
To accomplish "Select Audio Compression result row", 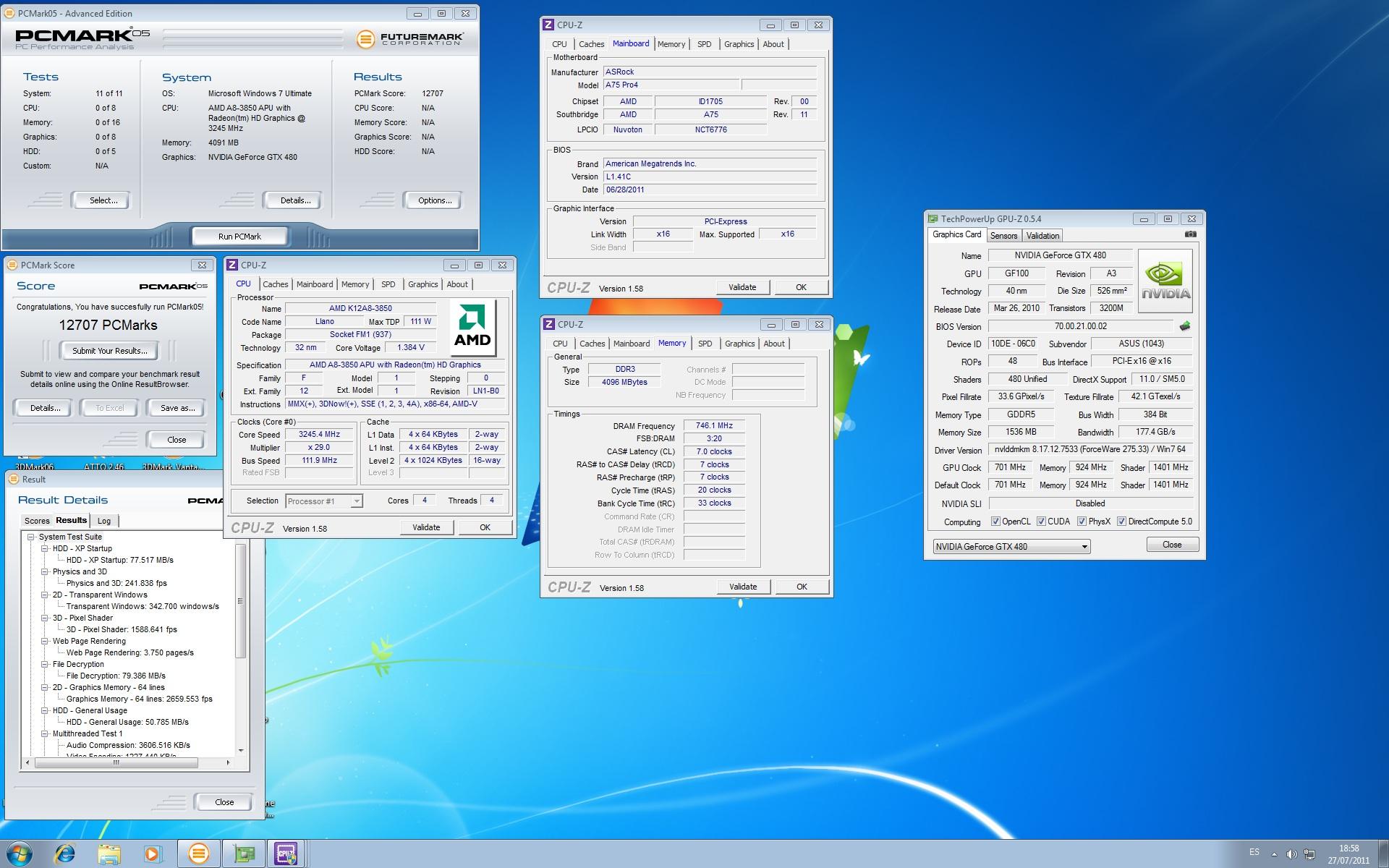I will pyautogui.click(x=128, y=745).
